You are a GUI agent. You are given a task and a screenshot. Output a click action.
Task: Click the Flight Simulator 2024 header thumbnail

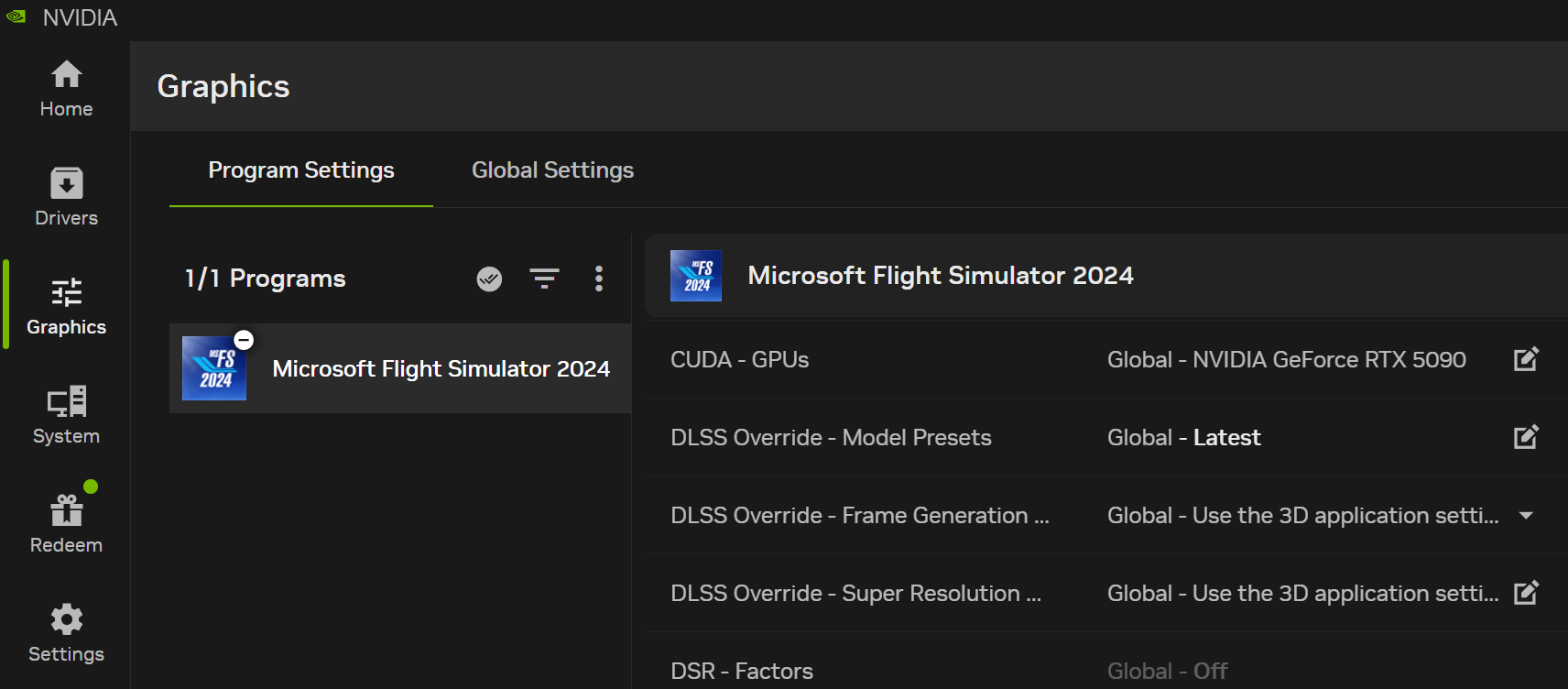coord(695,276)
